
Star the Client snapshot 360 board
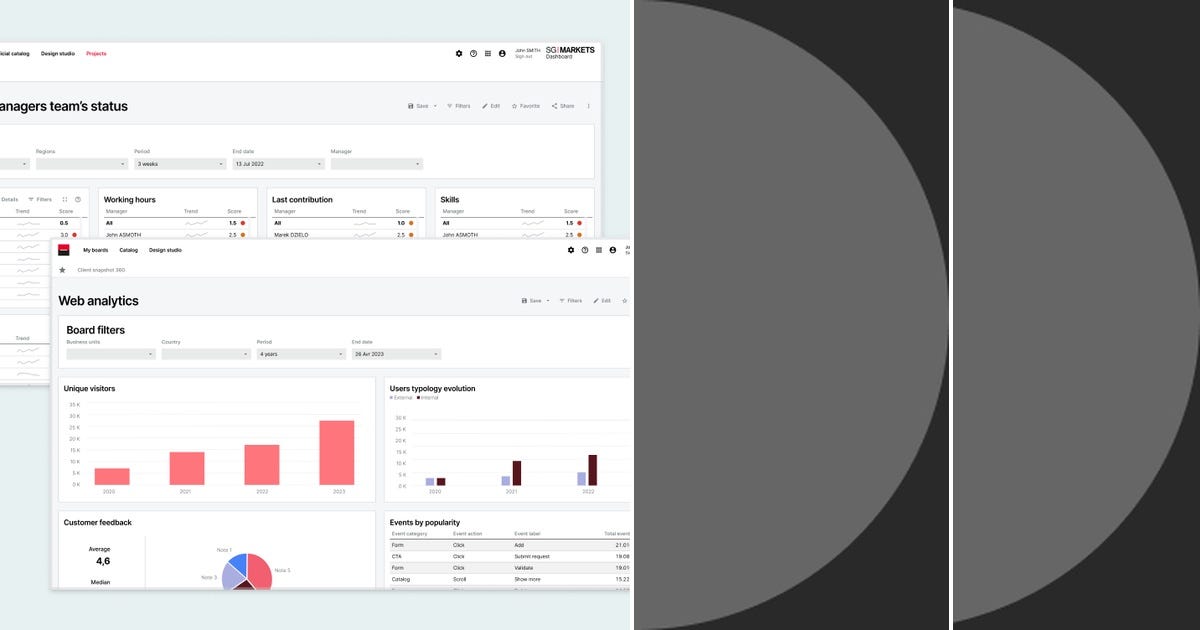pyautogui.click(x=60, y=269)
